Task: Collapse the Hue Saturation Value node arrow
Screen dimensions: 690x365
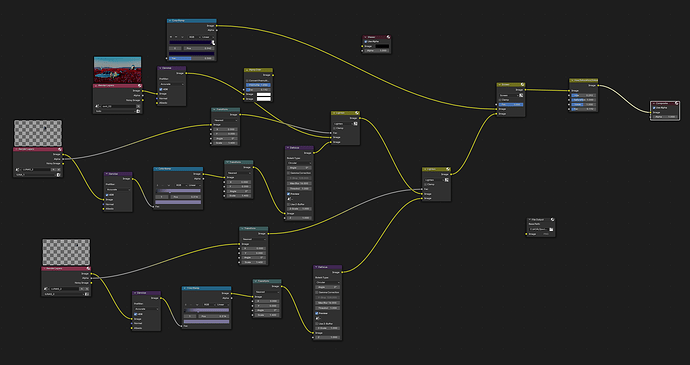Action: click(x=572, y=81)
